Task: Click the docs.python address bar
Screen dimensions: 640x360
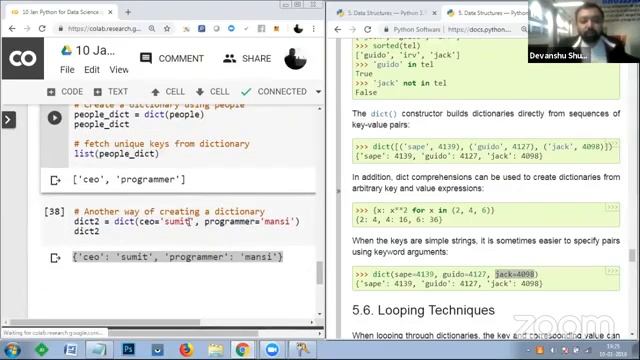Action: tap(480, 29)
